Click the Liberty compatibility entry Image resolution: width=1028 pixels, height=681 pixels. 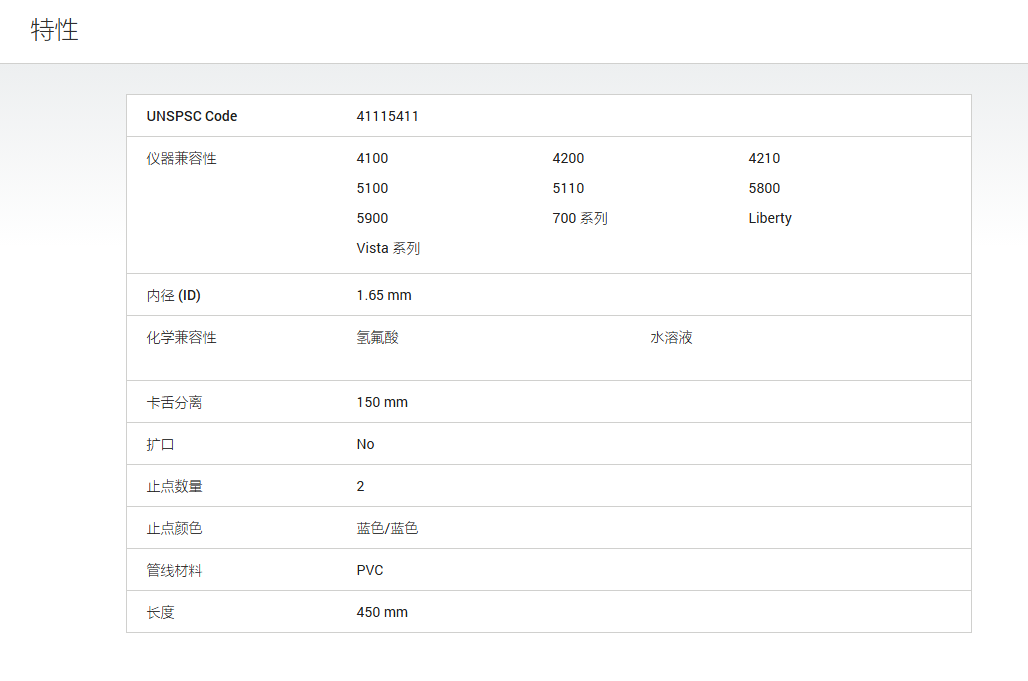coord(770,218)
